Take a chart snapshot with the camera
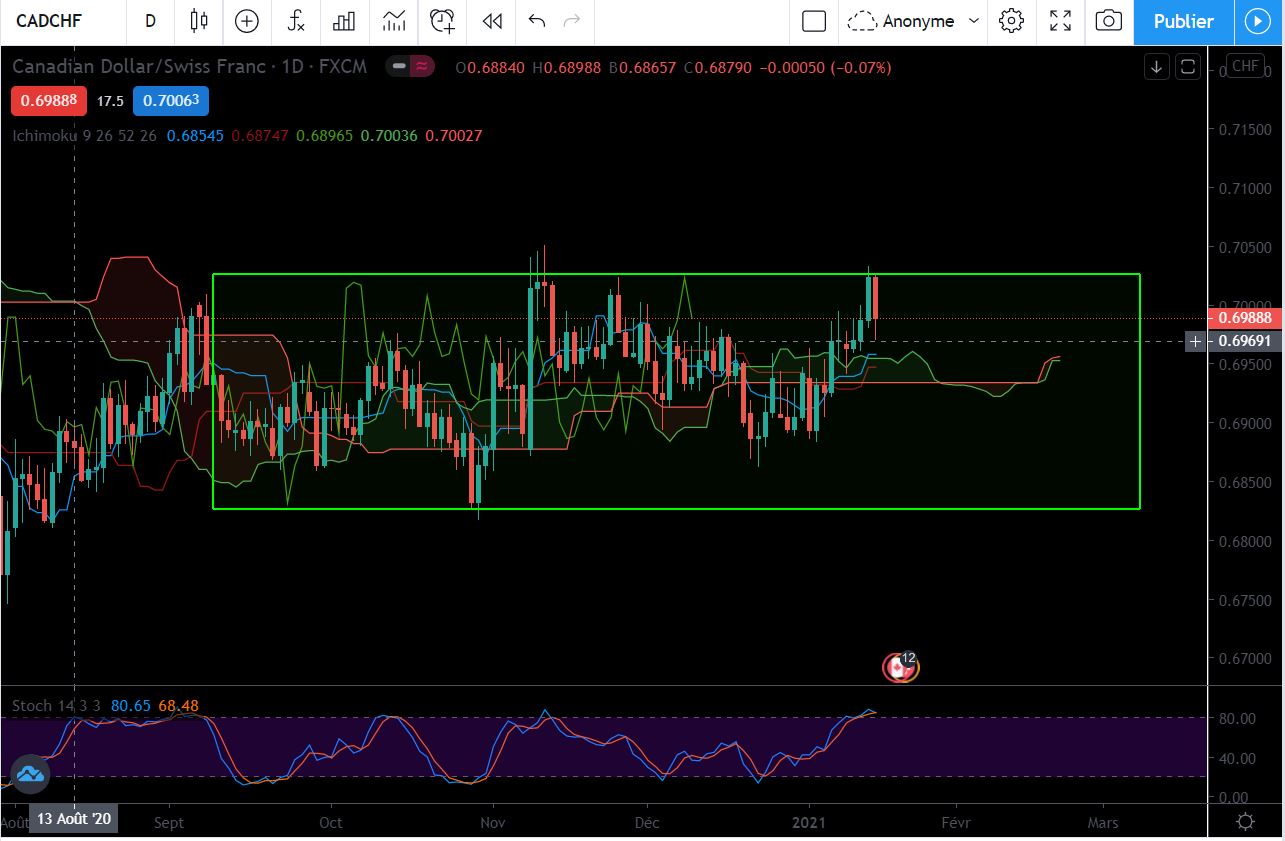This screenshot has height=841, width=1285. 1108,21
